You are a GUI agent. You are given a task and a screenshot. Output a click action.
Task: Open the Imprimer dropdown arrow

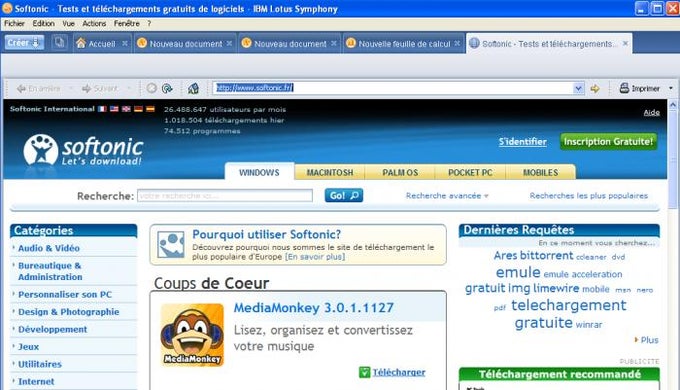(670, 88)
